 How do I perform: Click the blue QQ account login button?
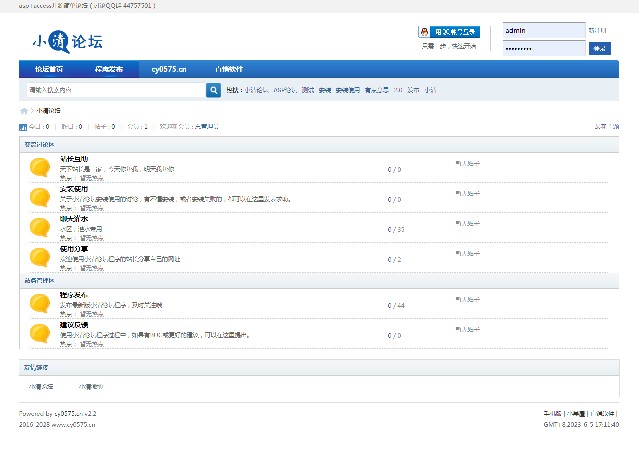(x=455, y=32)
